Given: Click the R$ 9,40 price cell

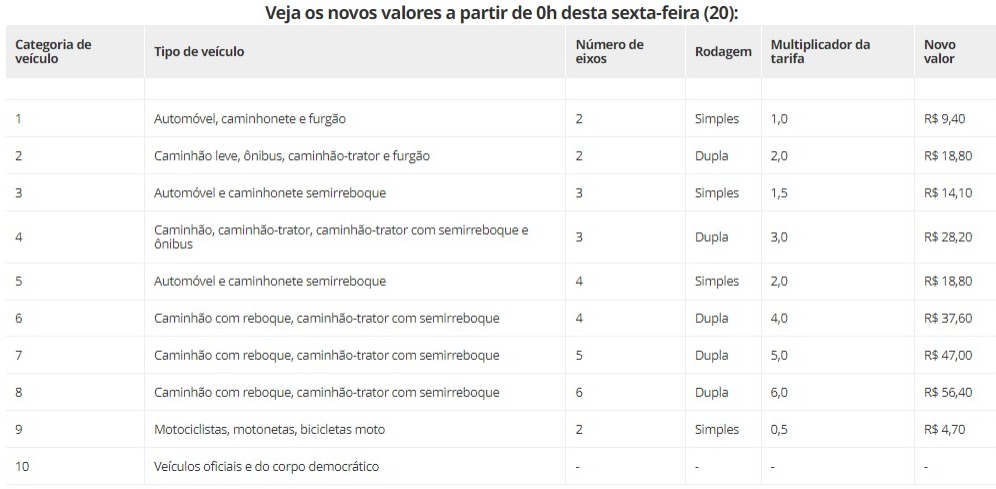Looking at the screenshot, I should pyautogui.click(x=945, y=119).
